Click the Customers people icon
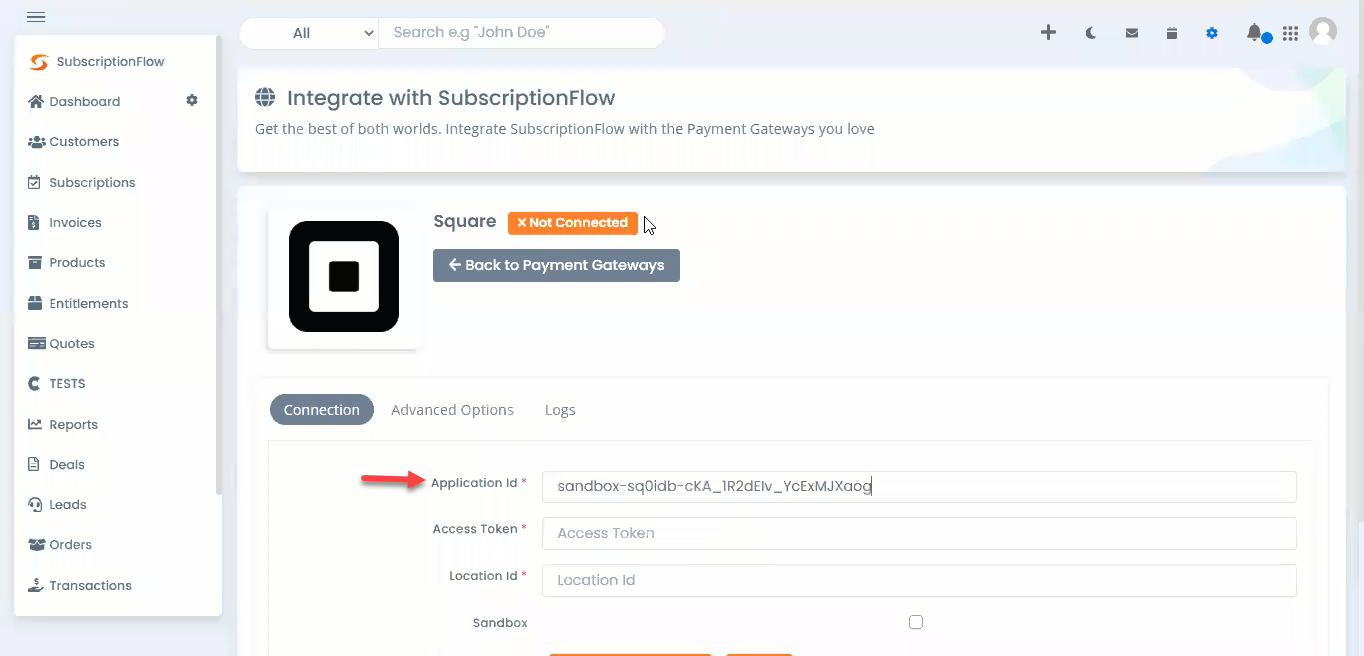 point(36,142)
